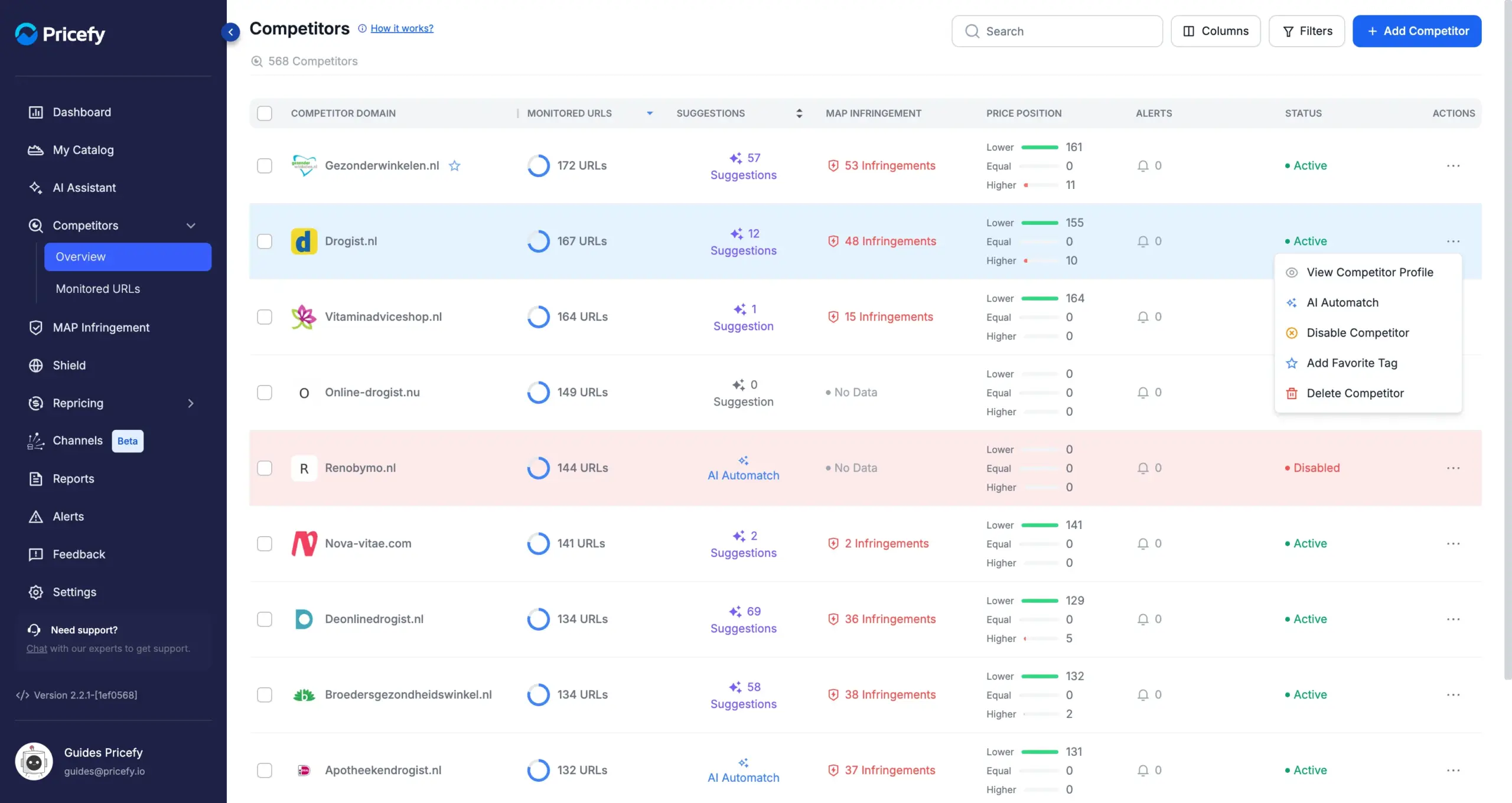
Task: Click the My Catalog icon in sidebar
Action: click(x=35, y=150)
